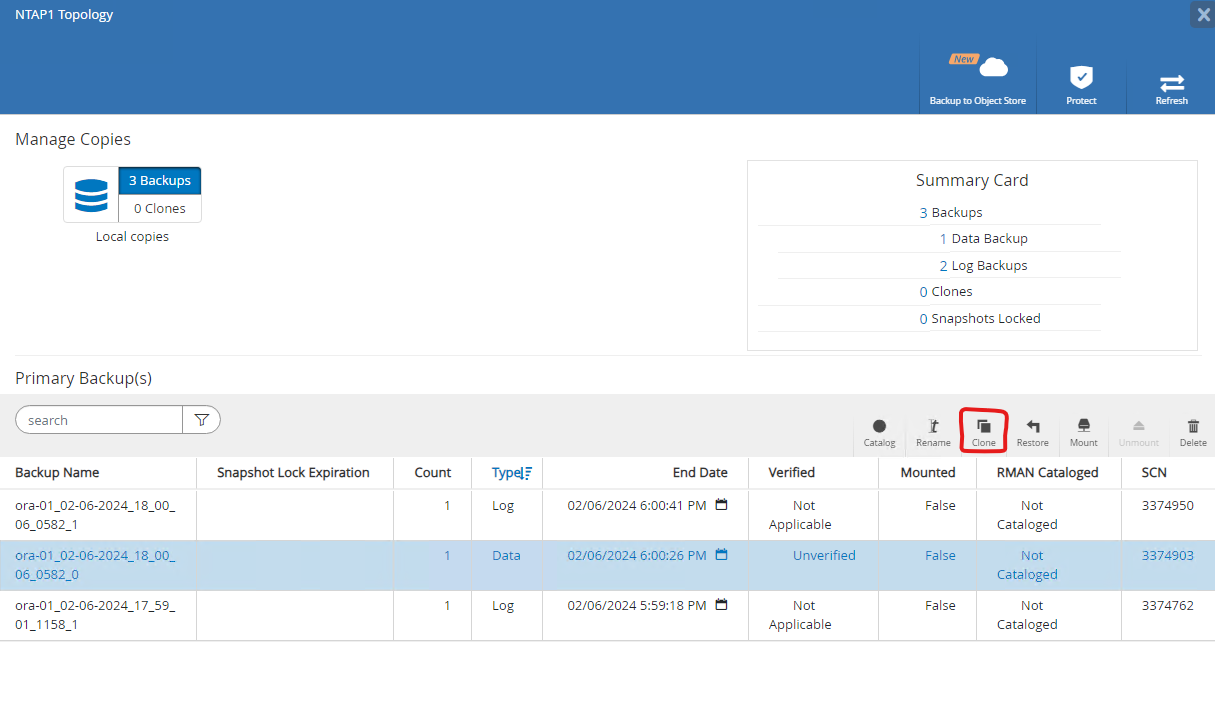Click the Rename backup icon
The width and height of the screenshot is (1215, 716).
(933, 428)
